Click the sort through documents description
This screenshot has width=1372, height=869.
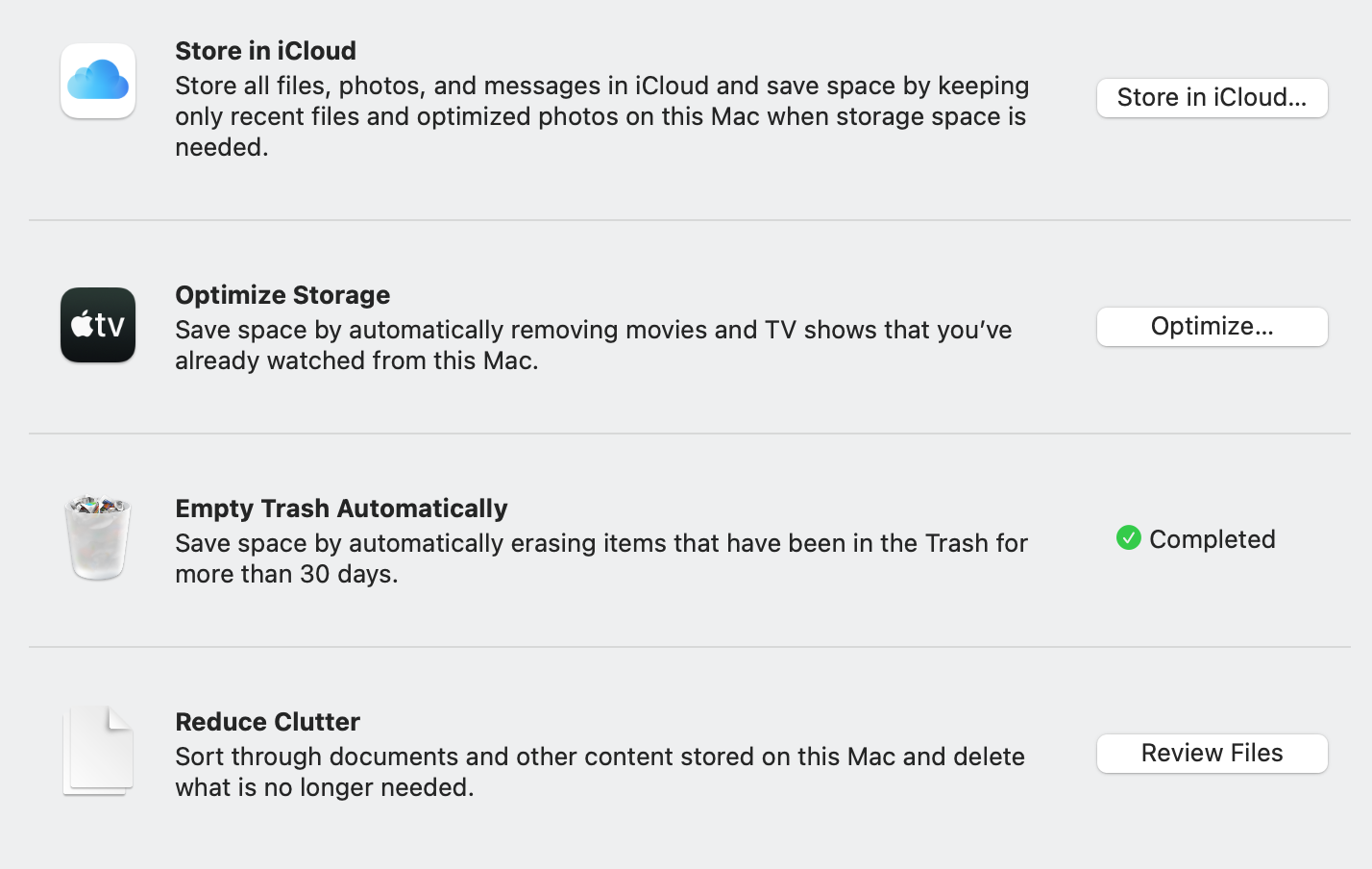tap(600, 772)
